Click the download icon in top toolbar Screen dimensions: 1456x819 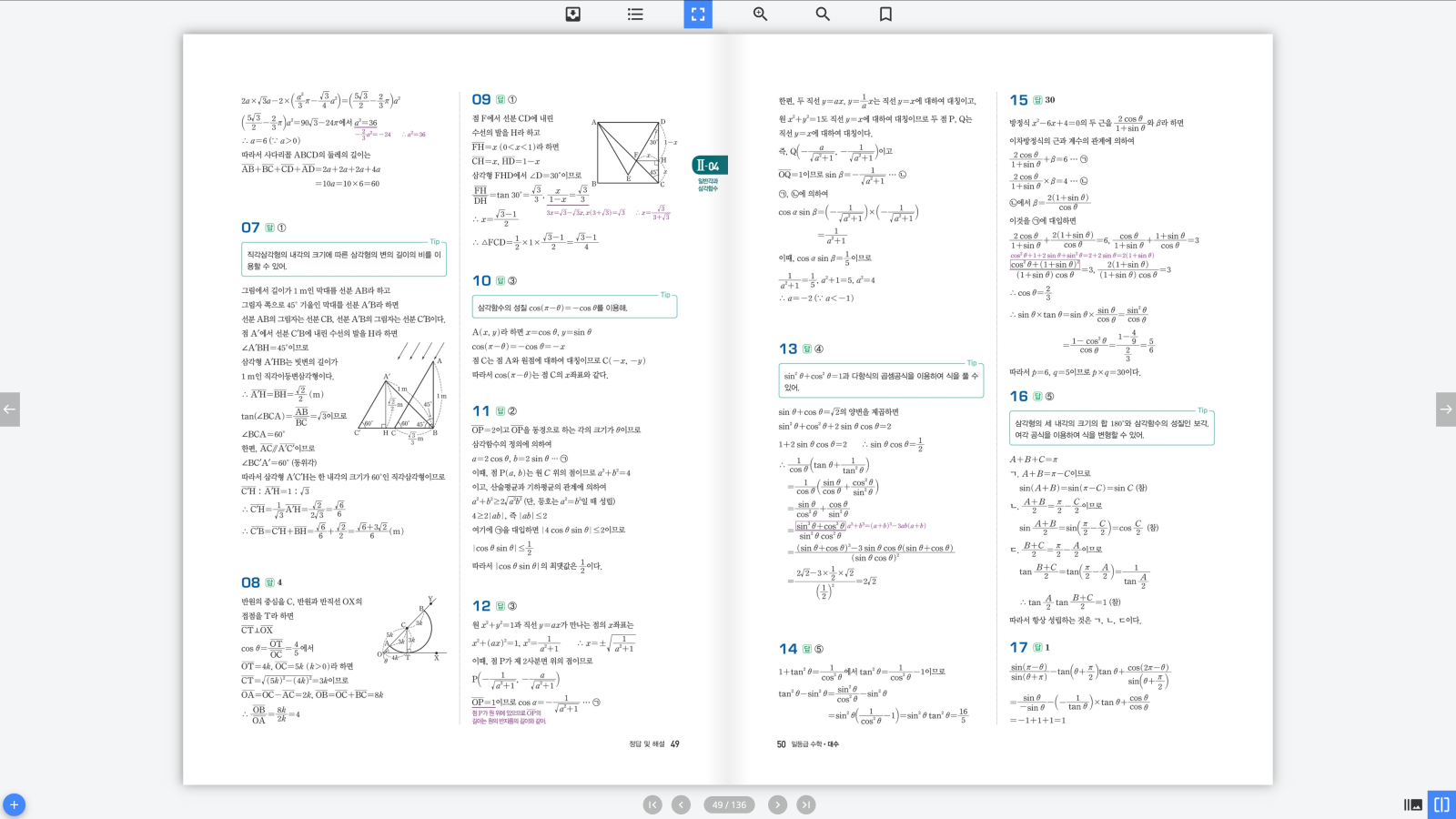pos(573,14)
